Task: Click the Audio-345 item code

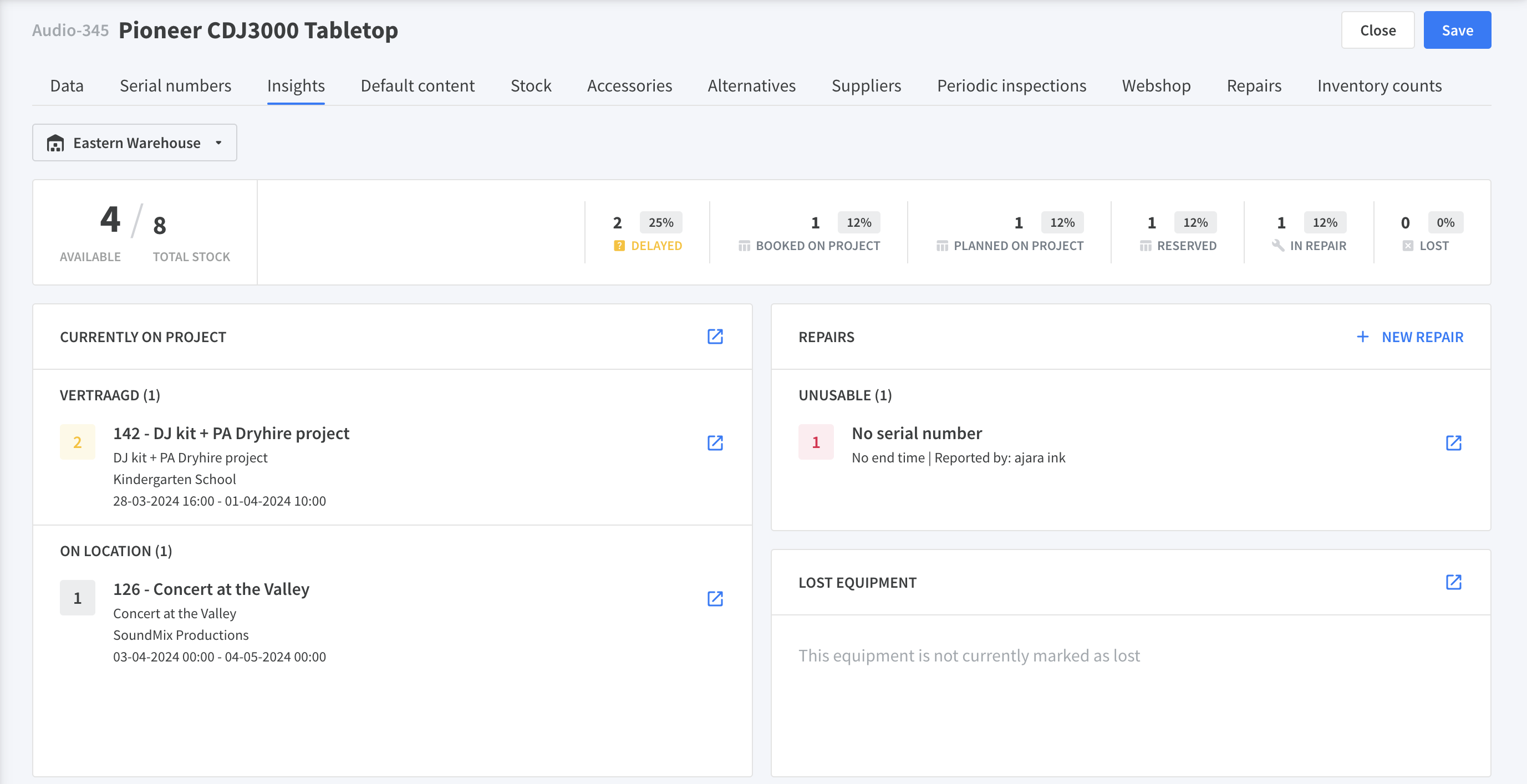Action: point(70,30)
